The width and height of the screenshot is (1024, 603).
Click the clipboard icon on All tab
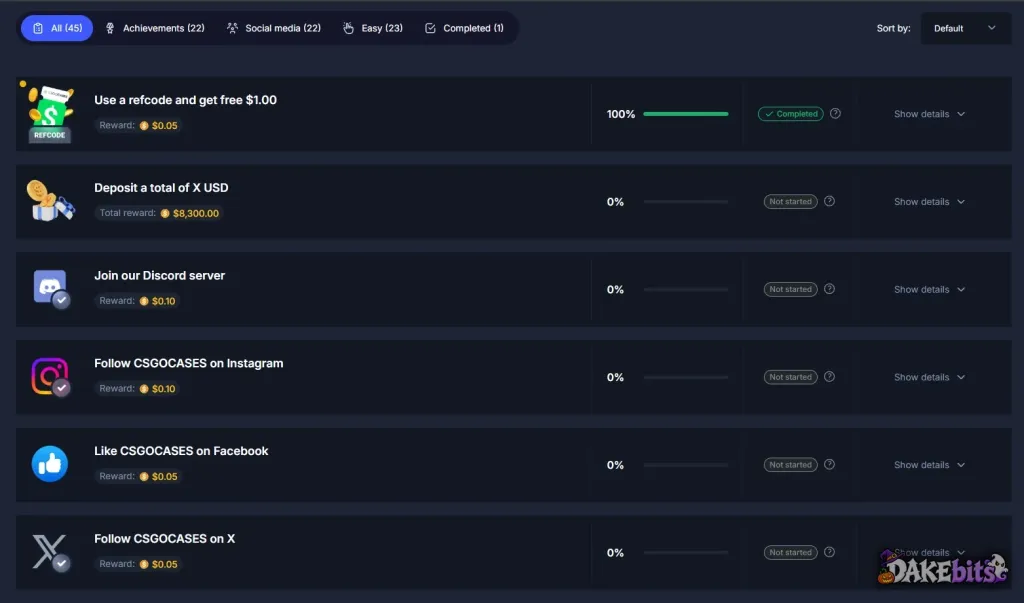[x=38, y=28]
